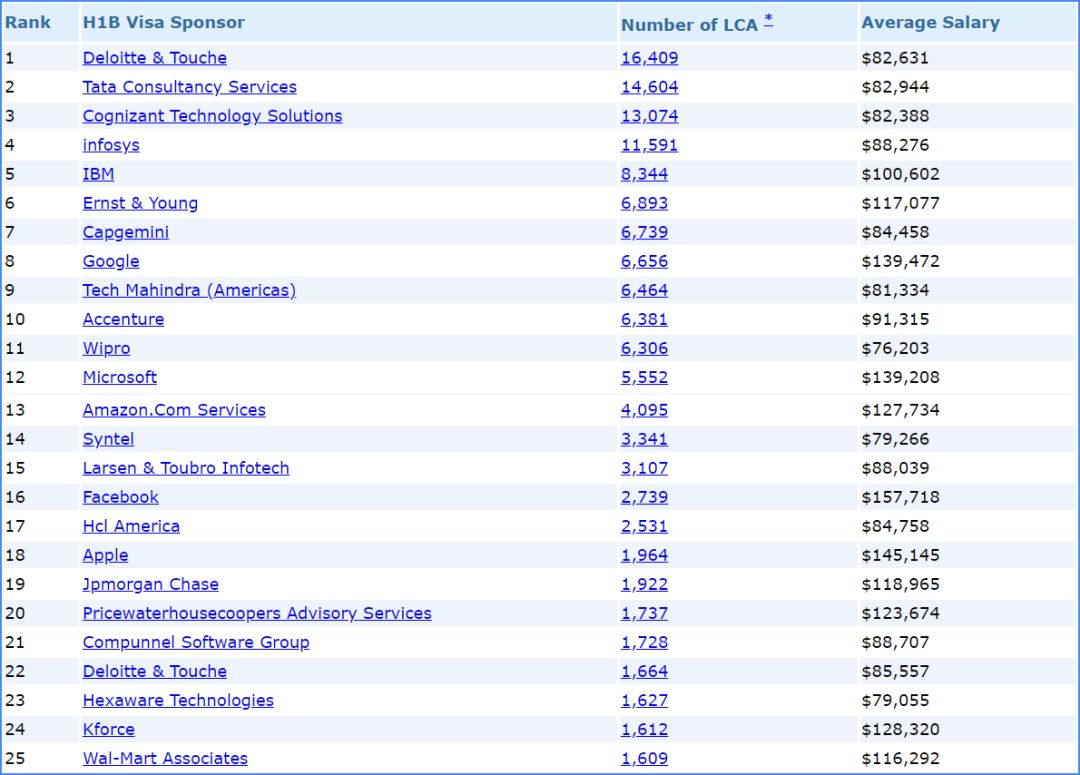This screenshot has width=1080, height=775.
Task: Click the 2,739 LCA count for Facebook
Action: tap(645, 497)
